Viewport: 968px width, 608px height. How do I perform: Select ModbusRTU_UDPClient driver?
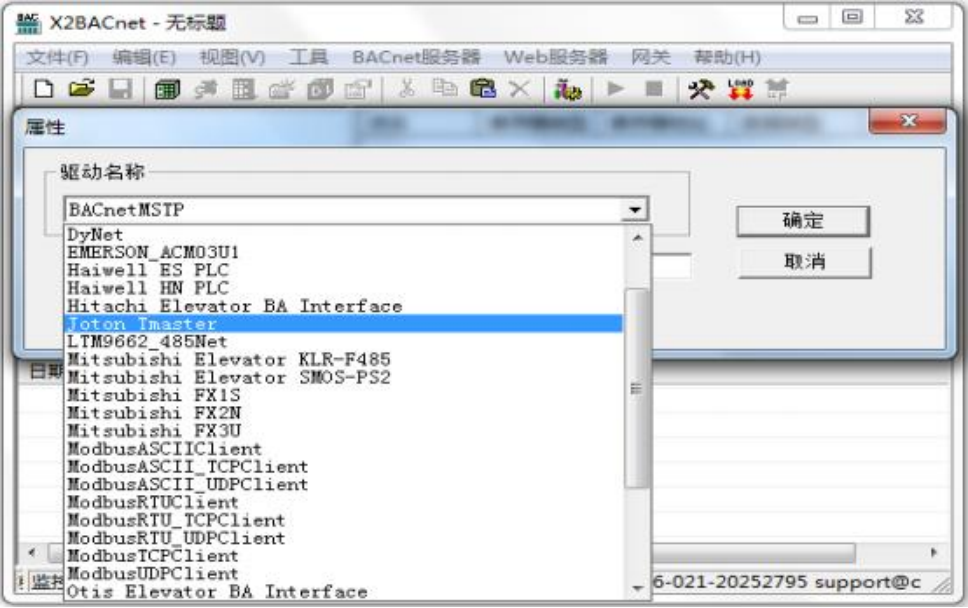(343, 538)
